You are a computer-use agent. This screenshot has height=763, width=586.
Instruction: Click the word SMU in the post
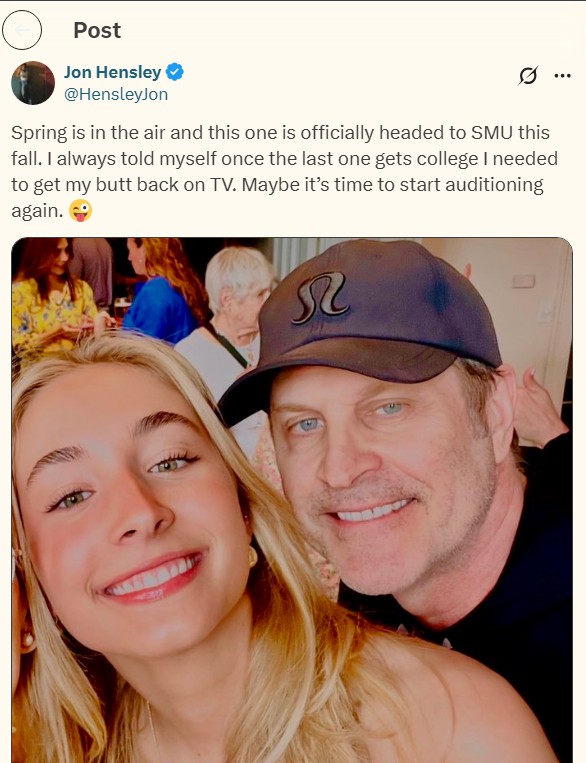(492, 132)
